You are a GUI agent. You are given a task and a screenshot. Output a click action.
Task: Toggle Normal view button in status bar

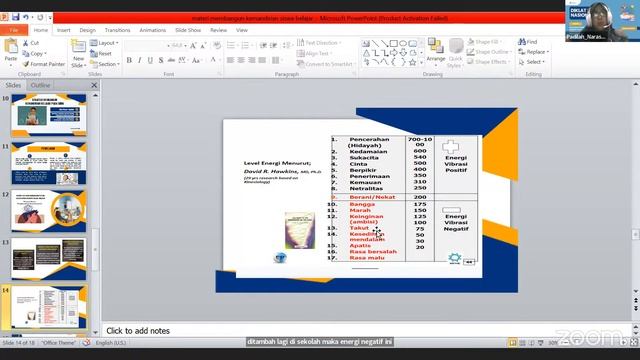[x=513, y=343]
